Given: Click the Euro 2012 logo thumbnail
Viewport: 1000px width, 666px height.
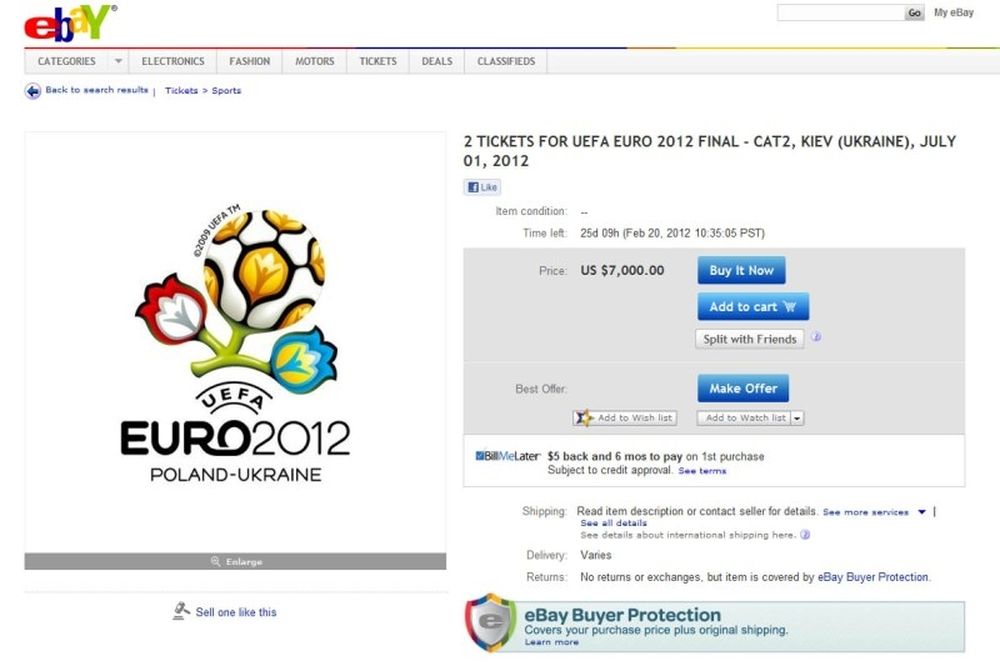Looking at the screenshot, I should point(235,343).
